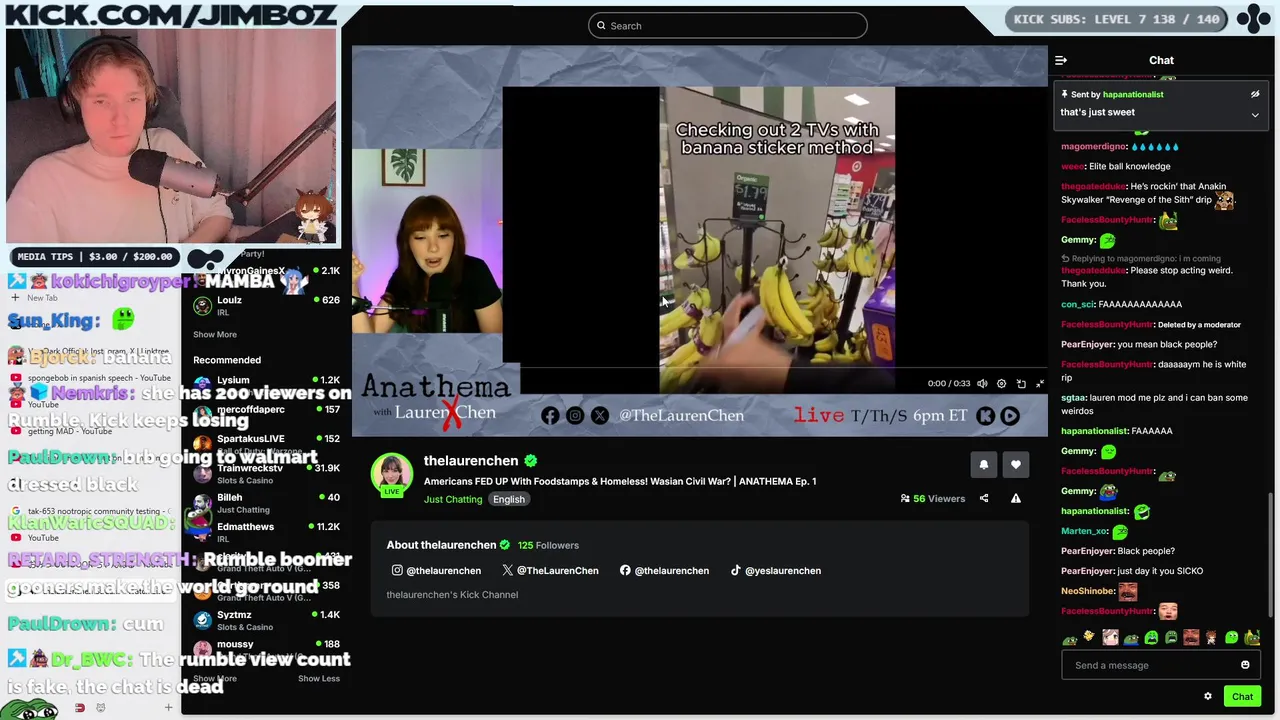Open Billeh recommended channel
The width and height of the screenshot is (1280, 720).
pyautogui.click(x=265, y=503)
